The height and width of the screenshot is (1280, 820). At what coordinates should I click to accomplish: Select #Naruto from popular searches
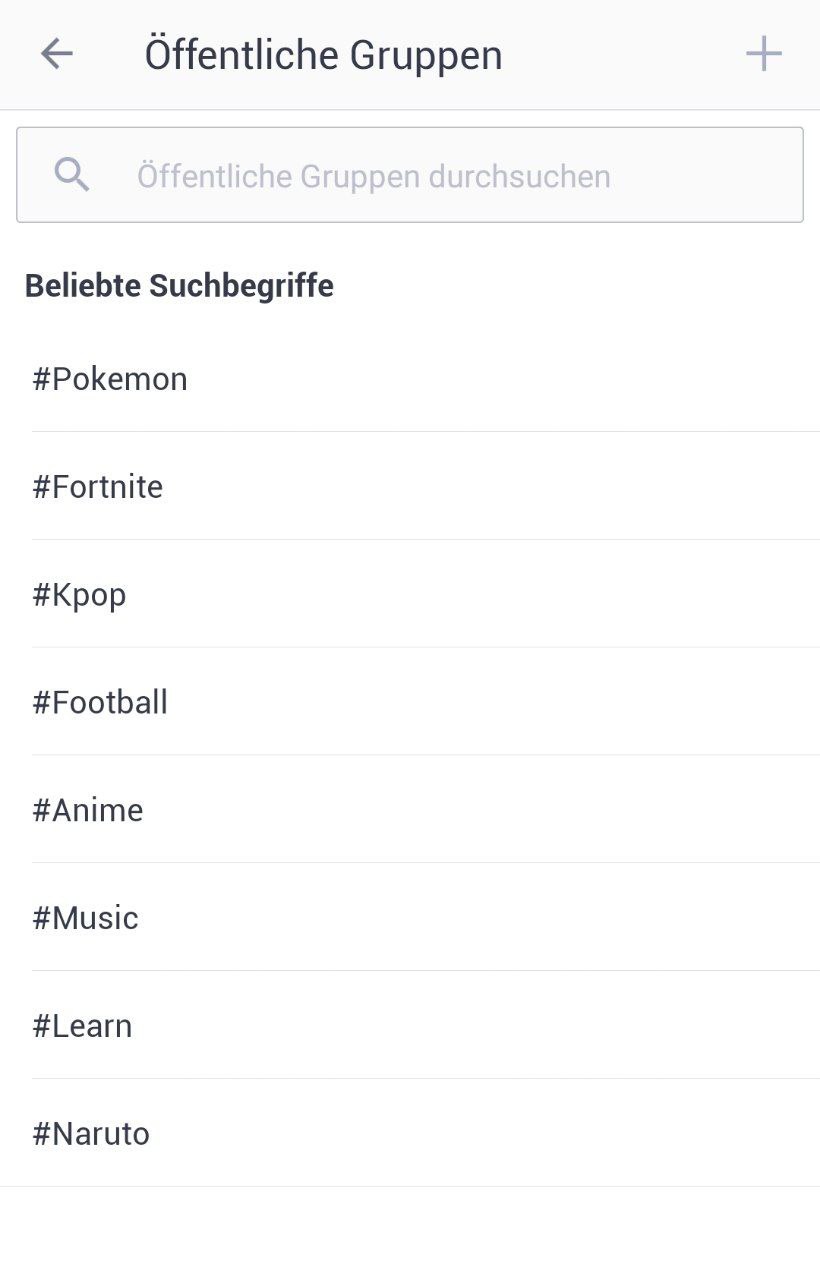[x=410, y=1134]
